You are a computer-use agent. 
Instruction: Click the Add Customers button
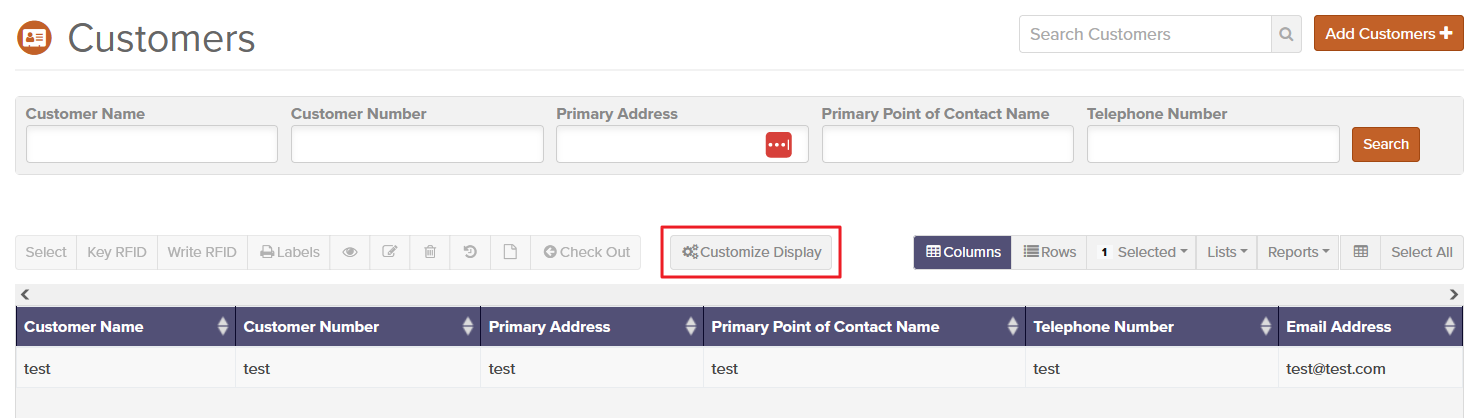[1388, 34]
